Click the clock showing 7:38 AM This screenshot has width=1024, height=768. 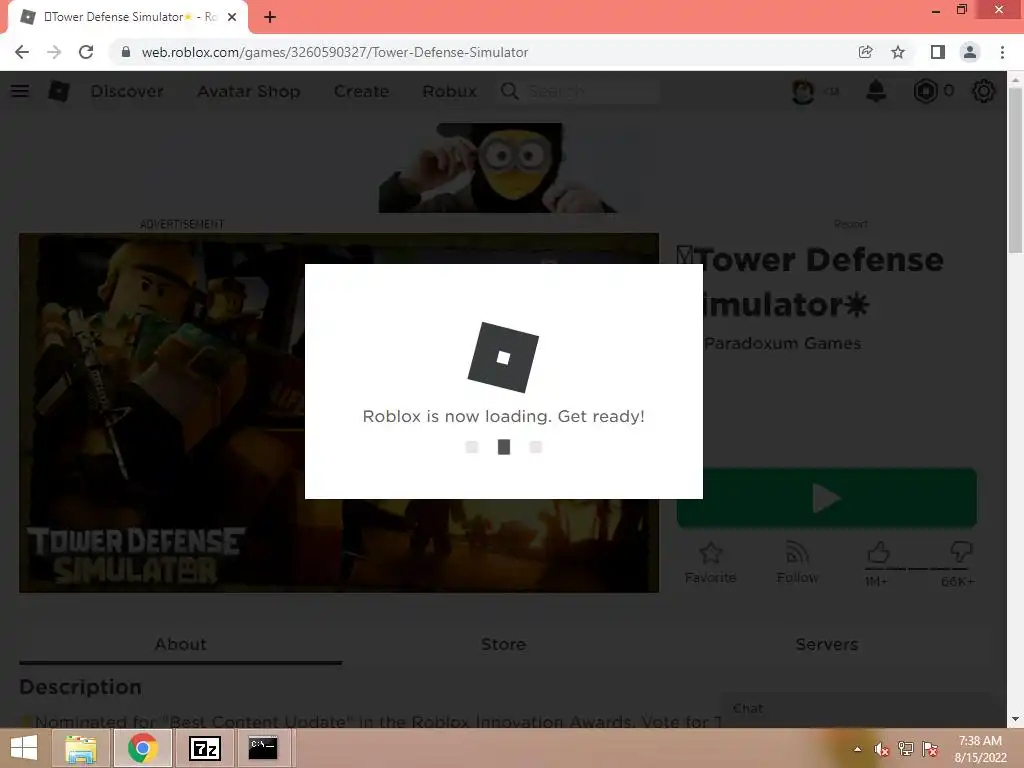coord(980,741)
